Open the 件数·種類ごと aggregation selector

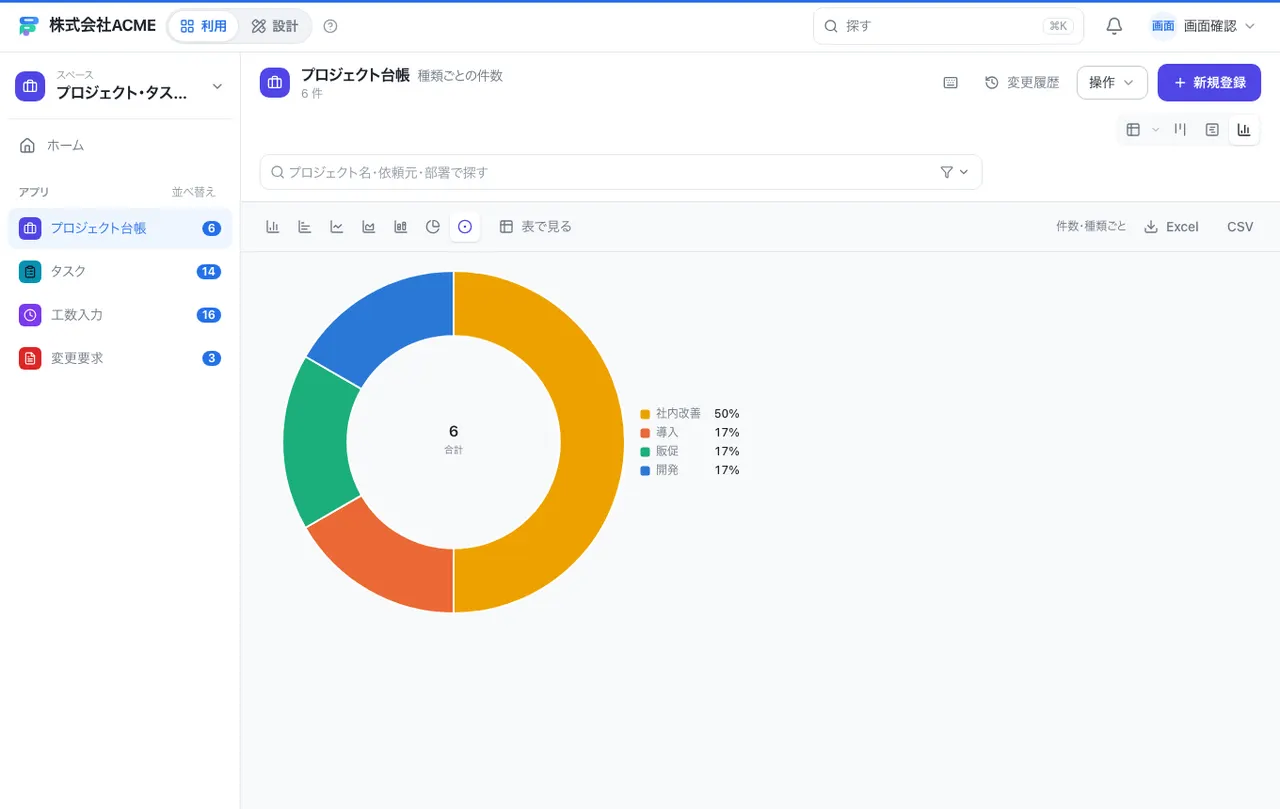tap(1091, 227)
